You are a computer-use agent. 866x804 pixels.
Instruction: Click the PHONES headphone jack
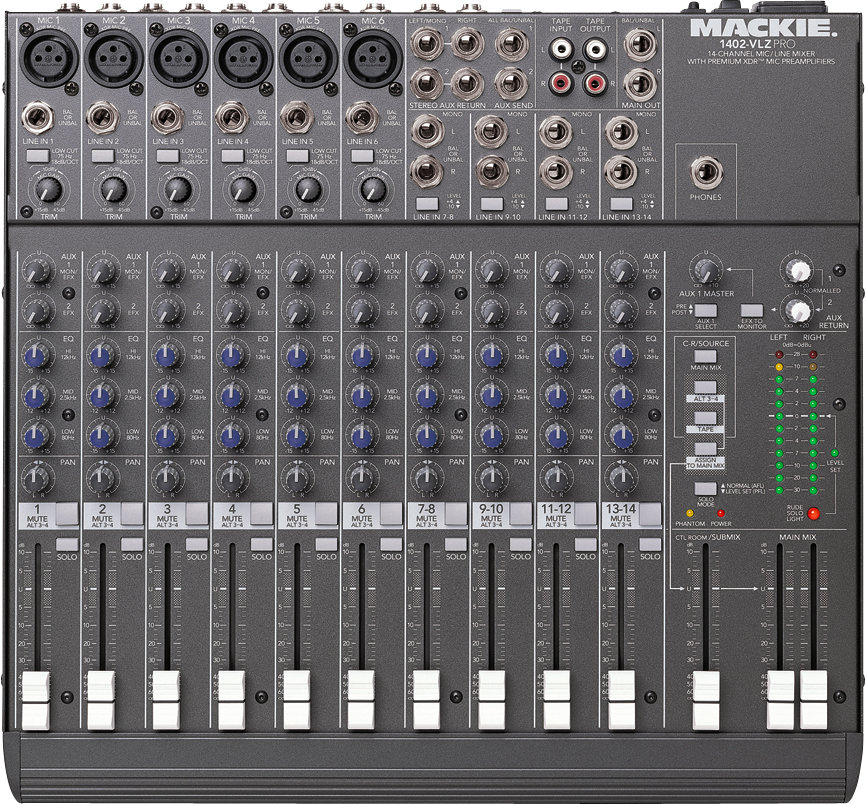click(x=706, y=172)
